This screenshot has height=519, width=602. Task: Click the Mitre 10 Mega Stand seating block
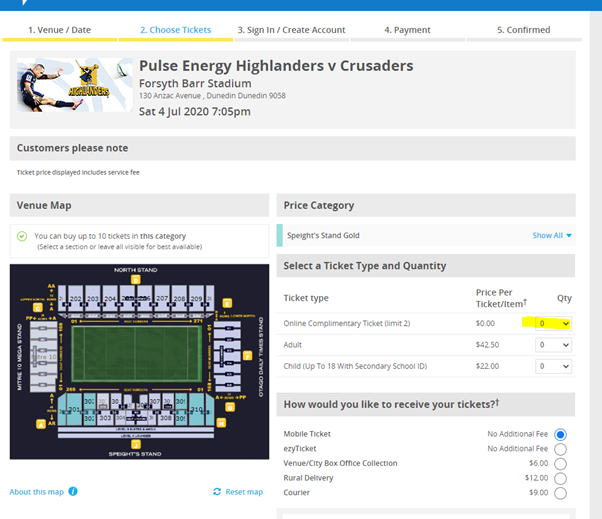43,357
